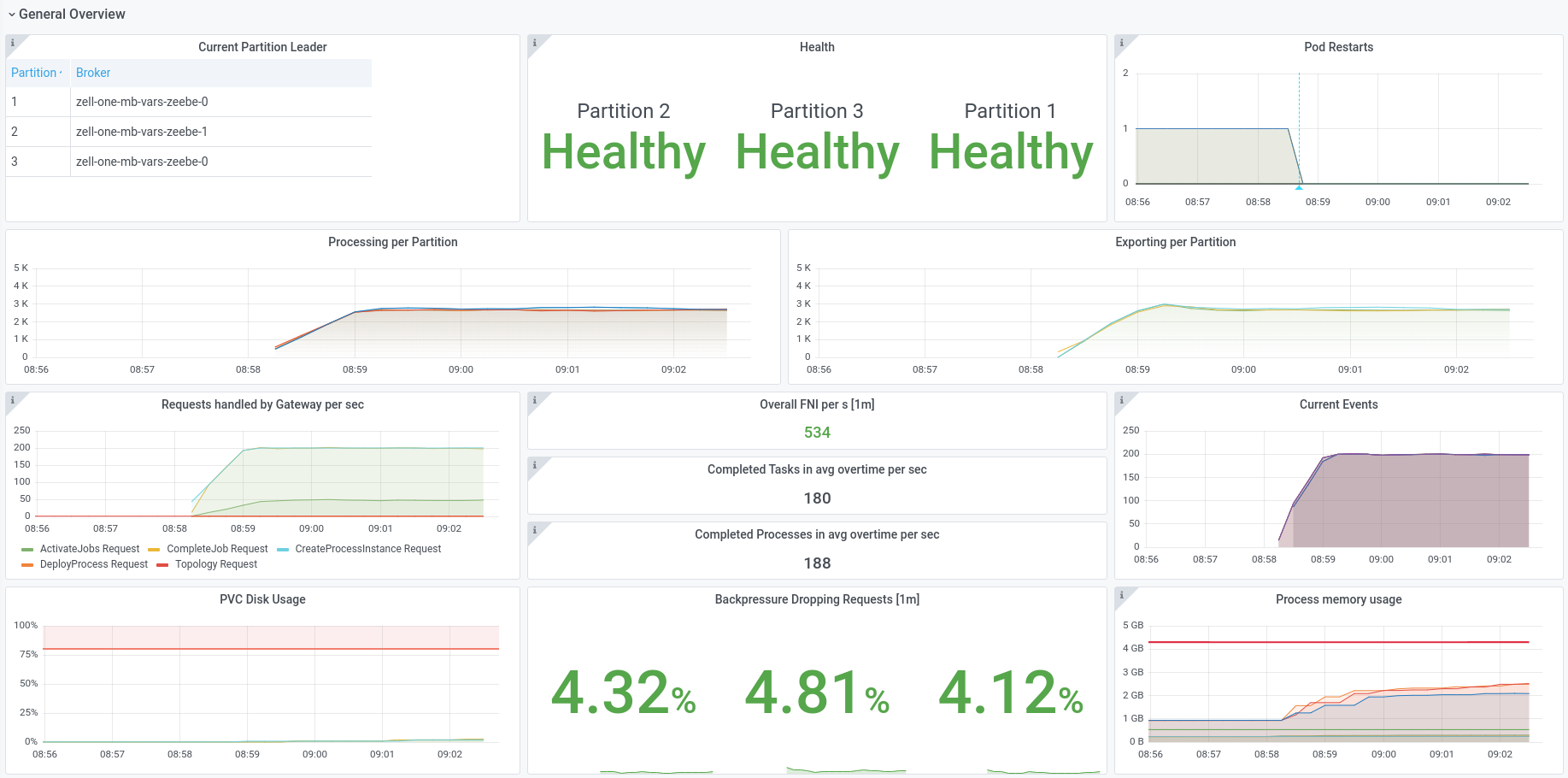1568x778 pixels.
Task: Open Requests handled by Gateway title menu
Action: [x=262, y=404]
